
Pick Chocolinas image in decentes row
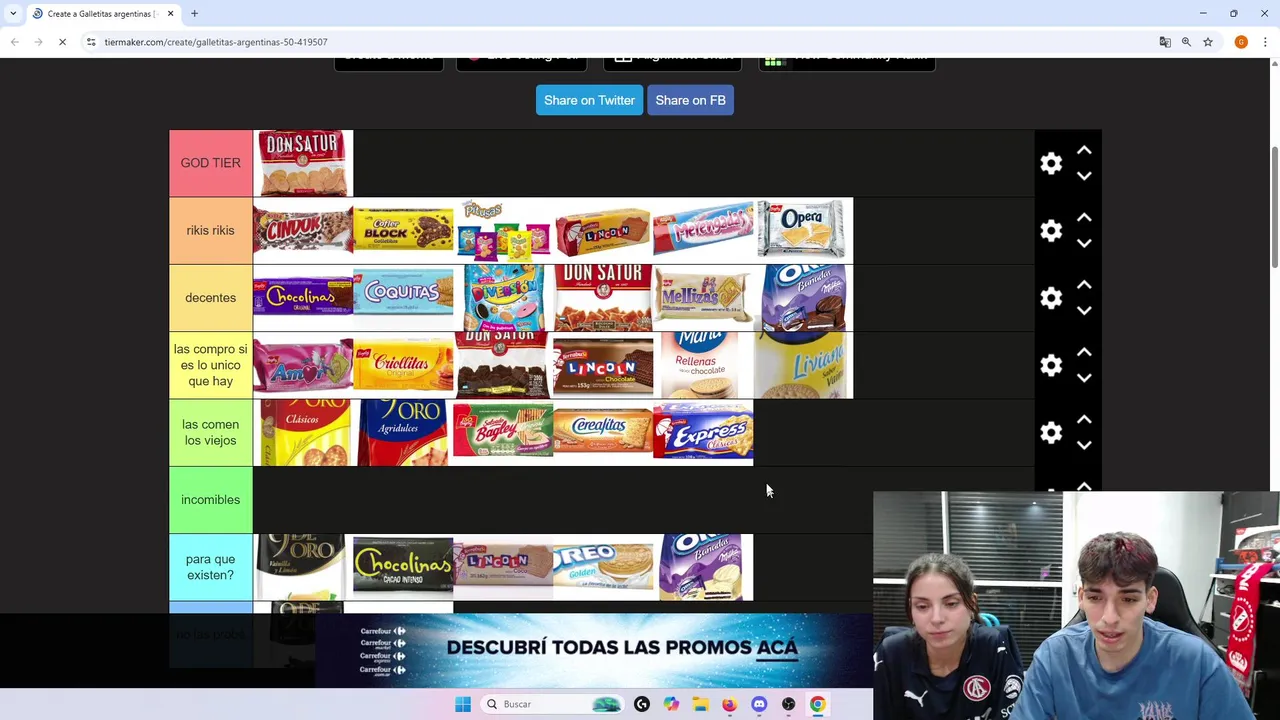click(x=303, y=298)
